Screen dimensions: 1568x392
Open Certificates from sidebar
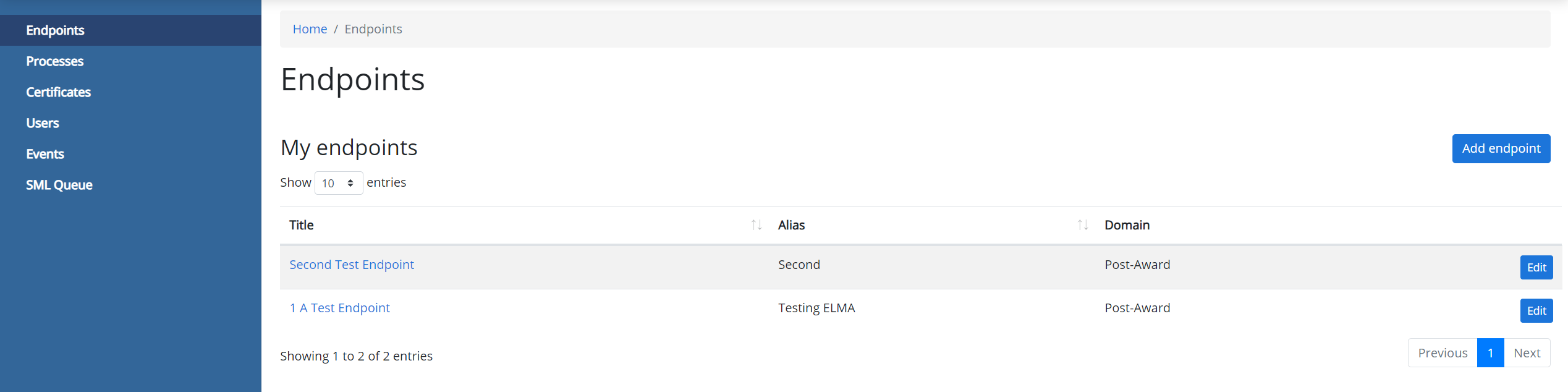[x=58, y=92]
